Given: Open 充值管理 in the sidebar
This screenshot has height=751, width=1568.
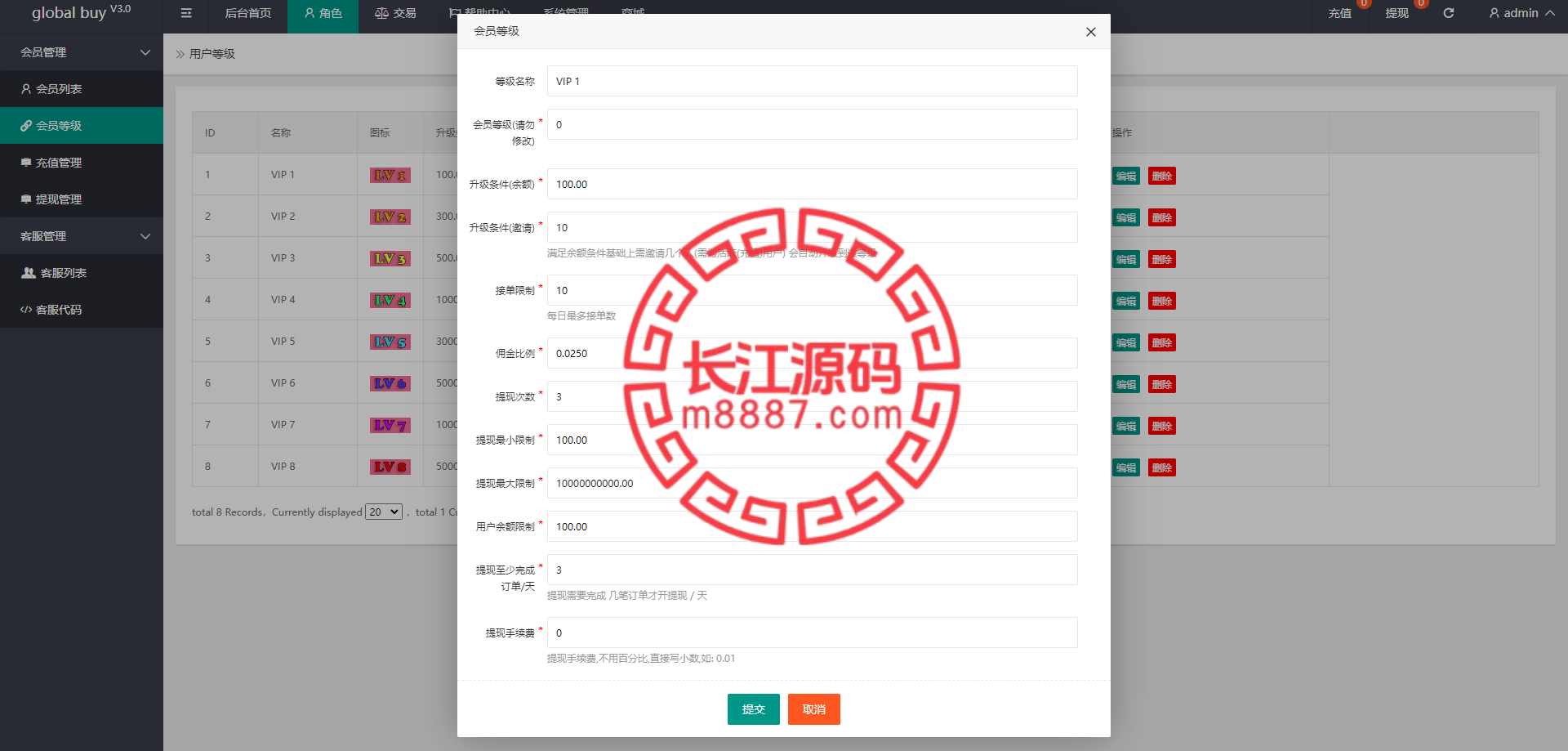Looking at the screenshot, I should pos(82,163).
